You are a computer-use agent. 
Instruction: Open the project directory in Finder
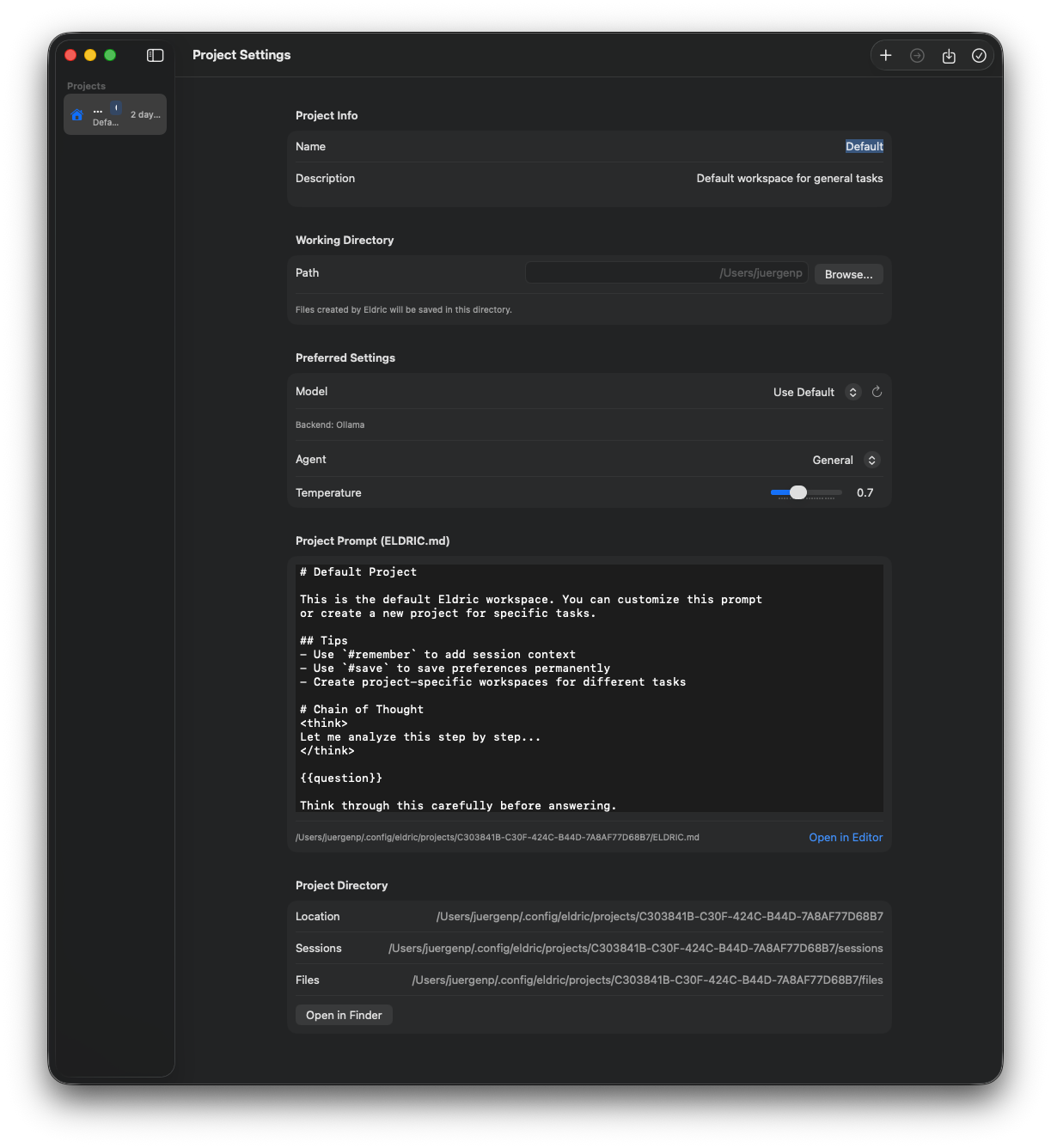coord(343,1015)
